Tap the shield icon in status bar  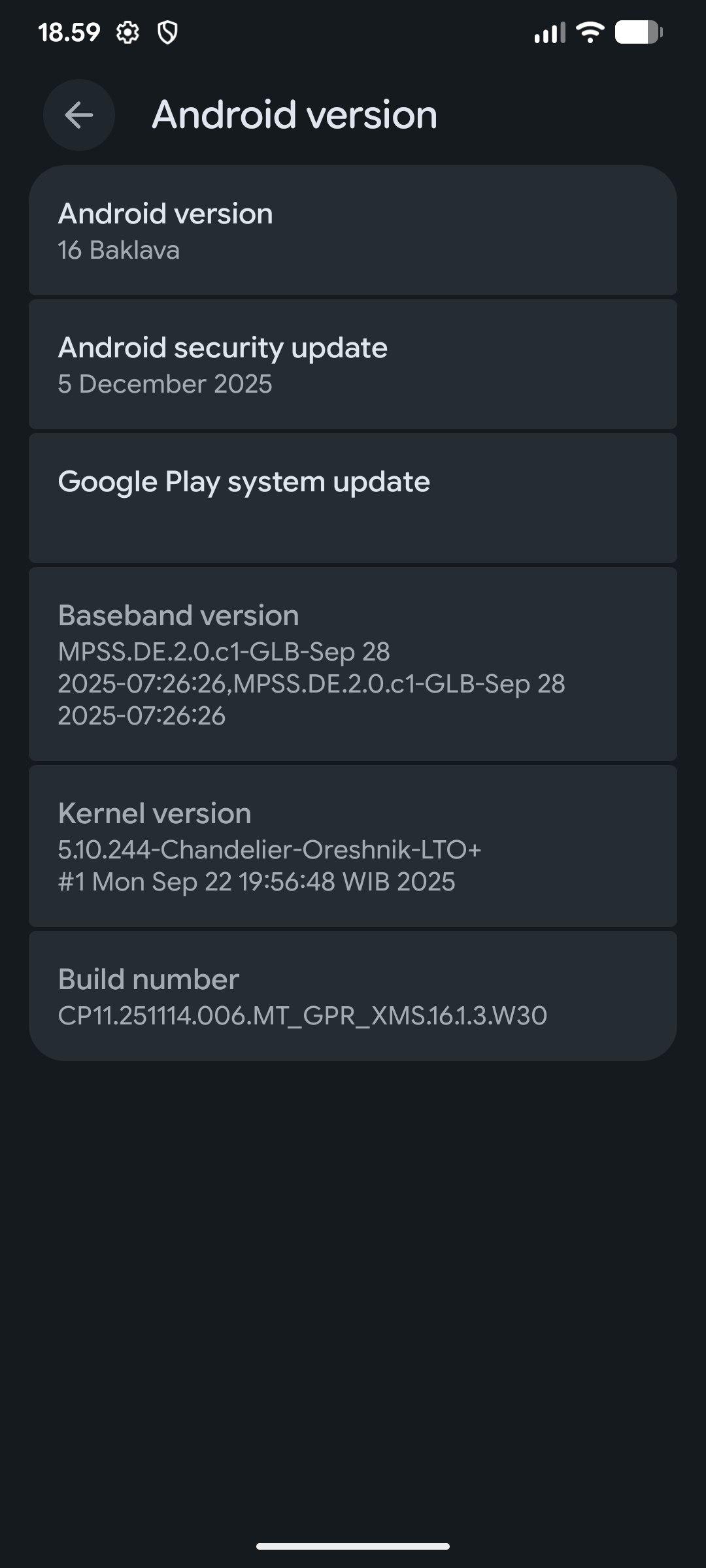coord(168,32)
